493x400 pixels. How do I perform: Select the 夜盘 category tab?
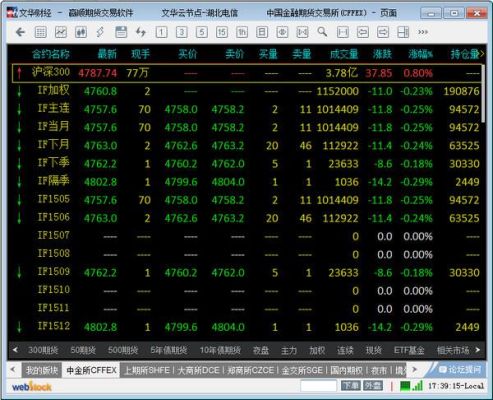(x=261, y=350)
